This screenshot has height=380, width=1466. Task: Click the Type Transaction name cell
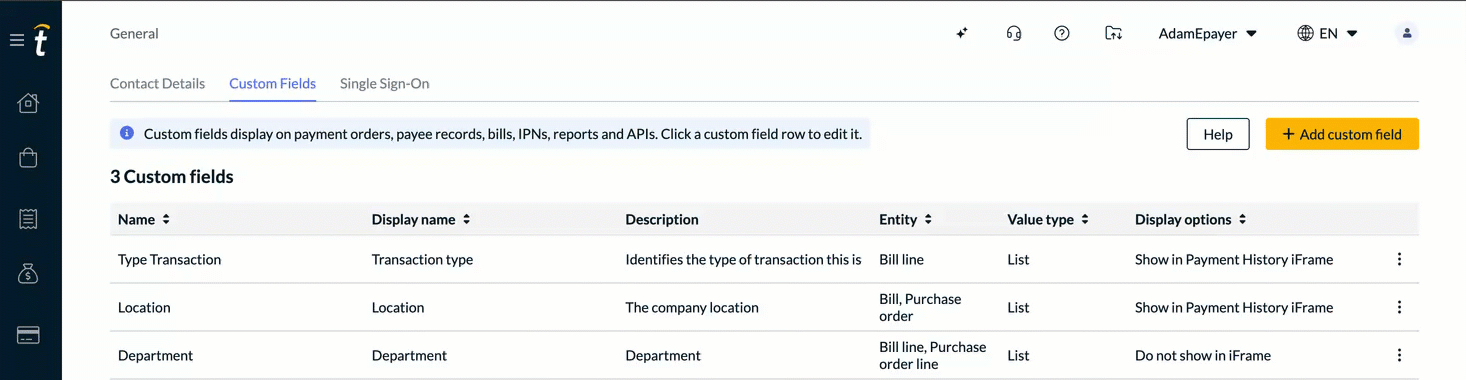coord(169,259)
